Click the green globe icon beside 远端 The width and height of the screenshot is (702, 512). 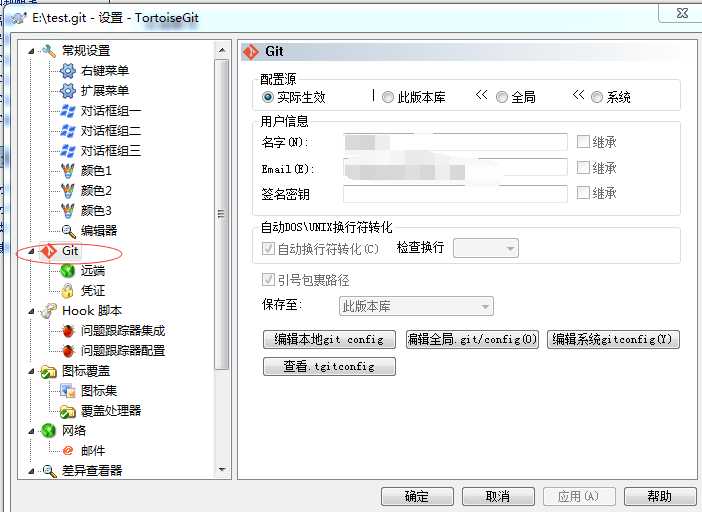(x=68, y=271)
